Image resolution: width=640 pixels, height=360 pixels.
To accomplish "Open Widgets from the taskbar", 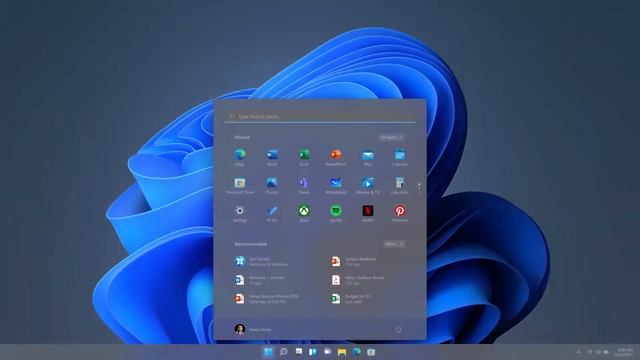I will click(313, 352).
